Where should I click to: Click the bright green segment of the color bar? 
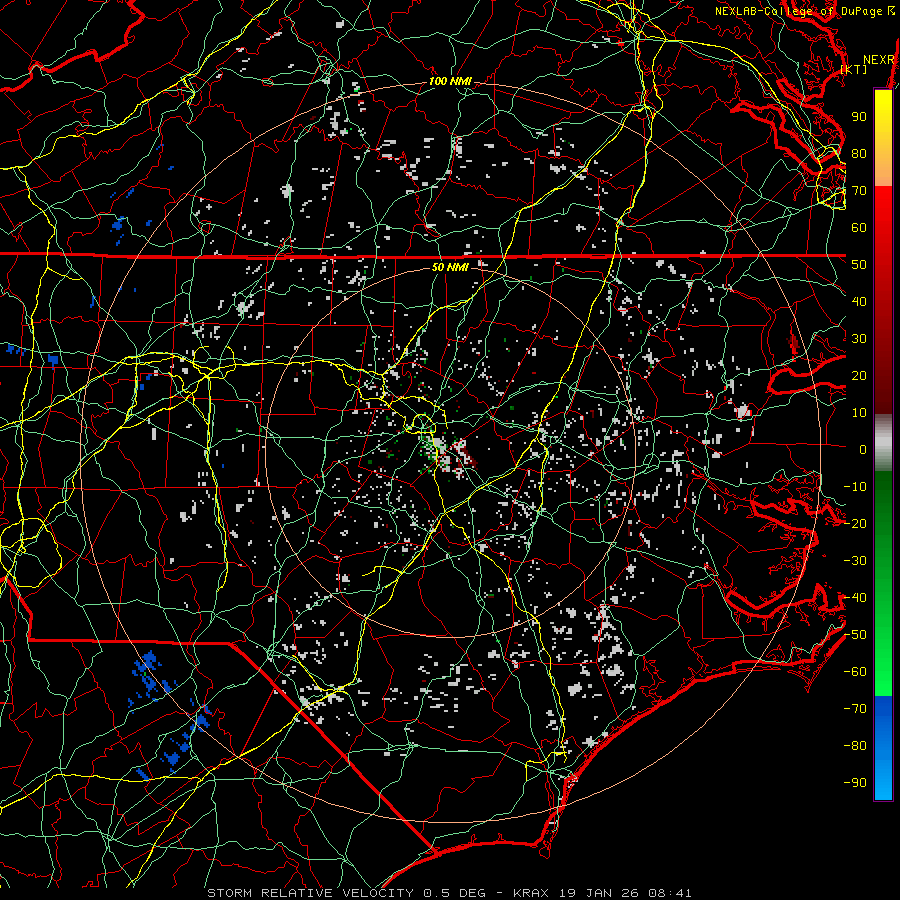883,666
